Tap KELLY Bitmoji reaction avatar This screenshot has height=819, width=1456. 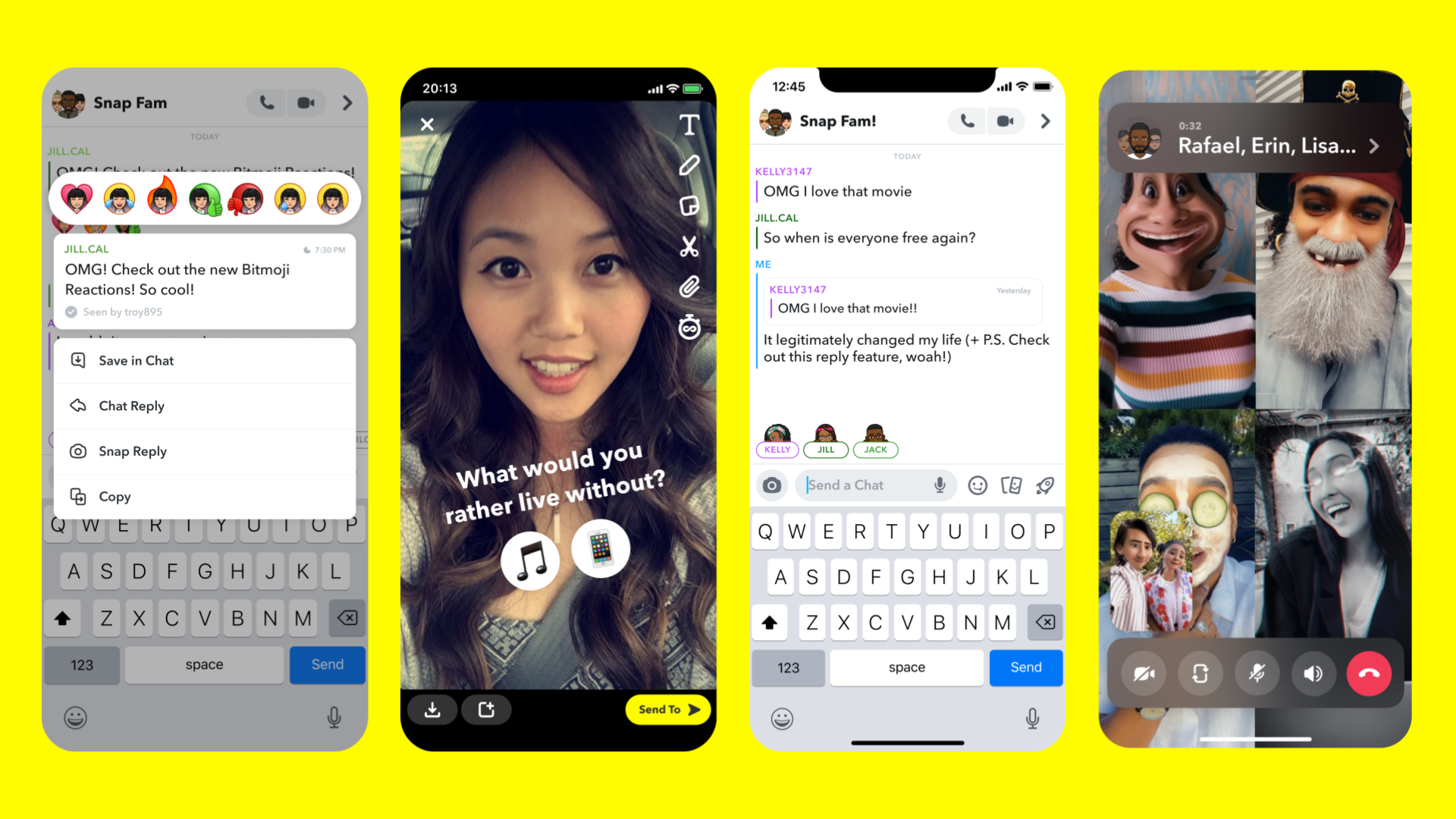(x=779, y=437)
